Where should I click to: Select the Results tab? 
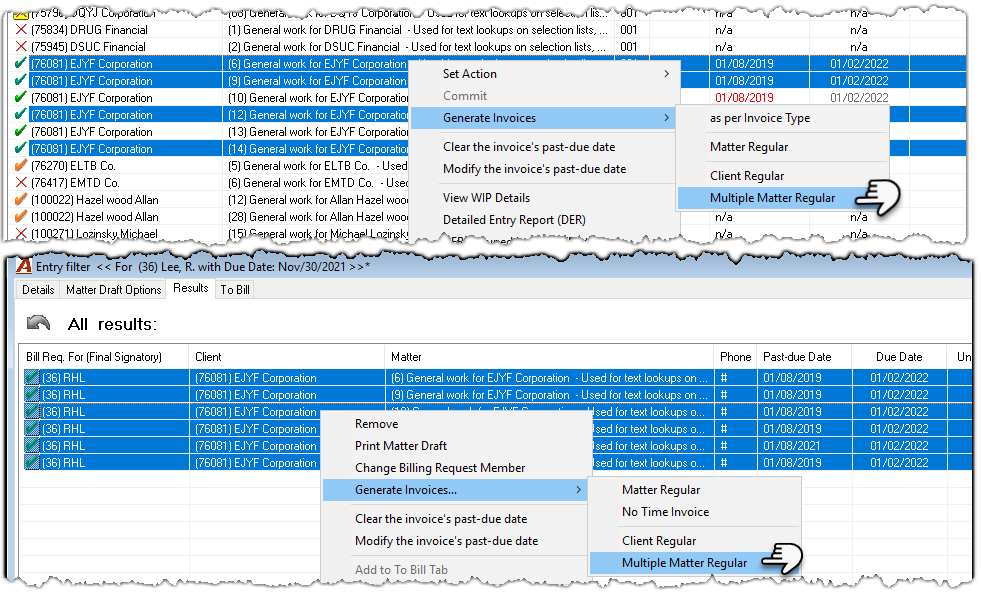(191, 288)
